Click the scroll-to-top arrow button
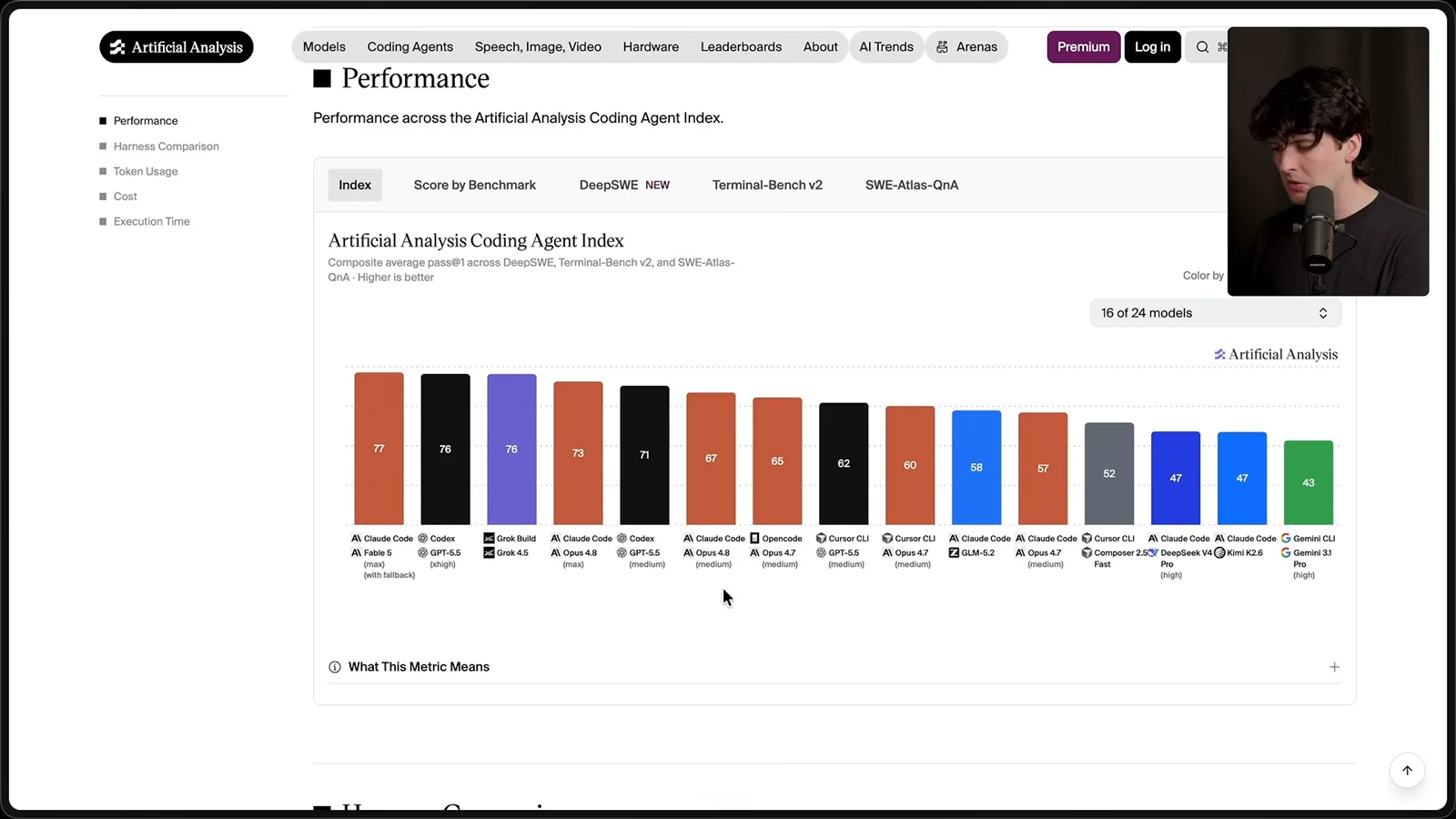The width and height of the screenshot is (1456, 819). (x=1407, y=771)
